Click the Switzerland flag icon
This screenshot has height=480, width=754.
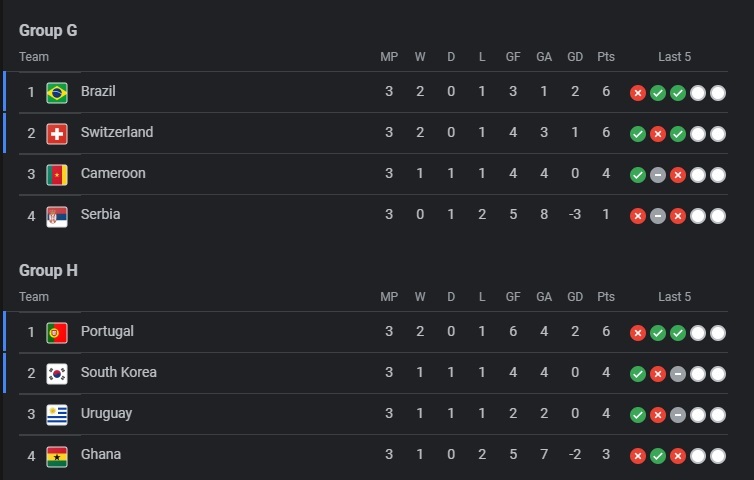click(x=57, y=134)
